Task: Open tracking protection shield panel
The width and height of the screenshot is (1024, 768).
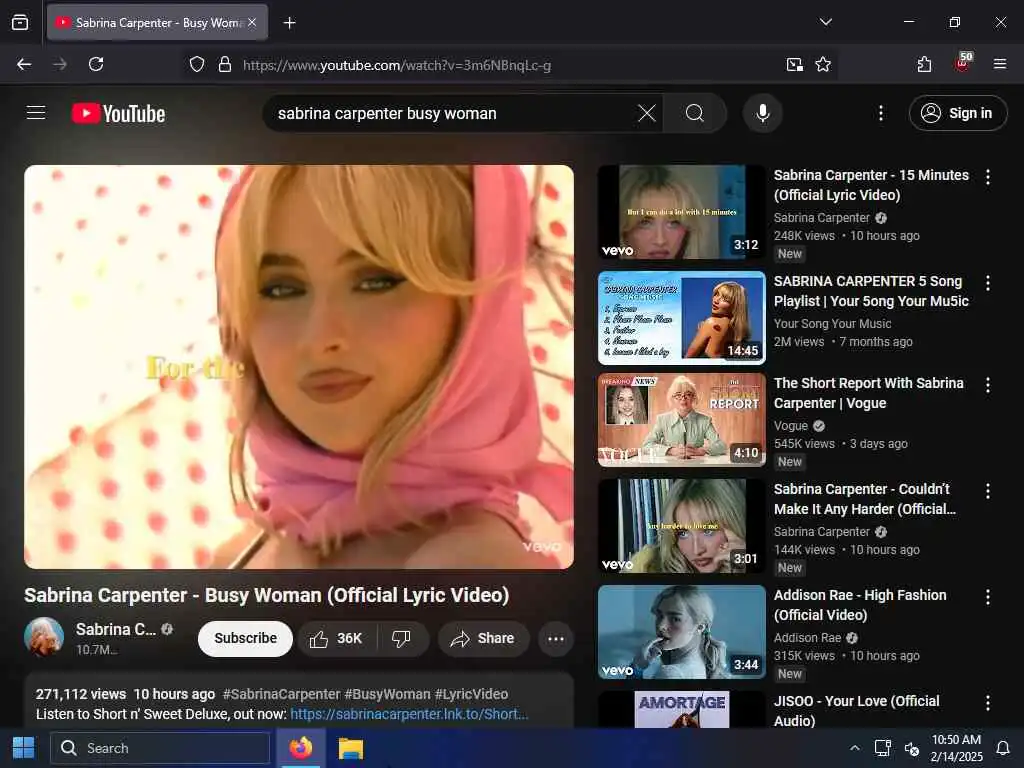Action: pyautogui.click(x=197, y=65)
